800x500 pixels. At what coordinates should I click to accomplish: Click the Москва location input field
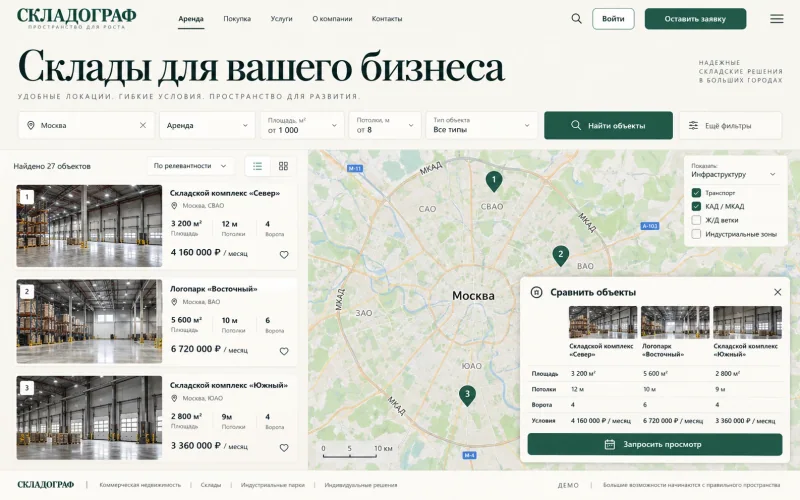(x=86, y=126)
